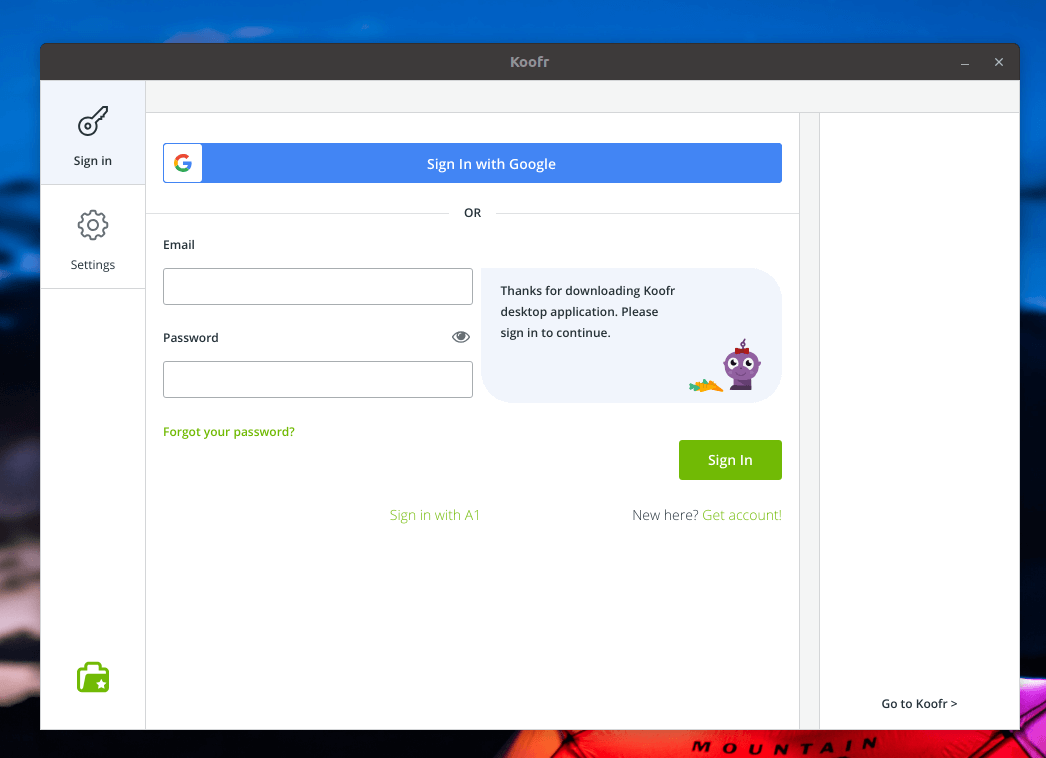Click the vertical scrollbar beside the form
This screenshot has height=758, width=1046.
click(x=809, y=420)
